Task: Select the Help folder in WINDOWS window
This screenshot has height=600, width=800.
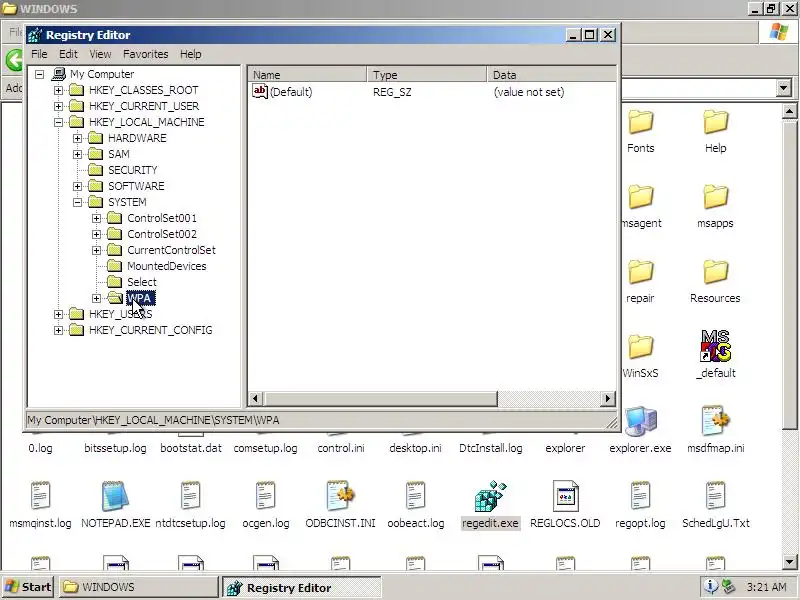Action: pyautogui.click(x=715, y=122)
